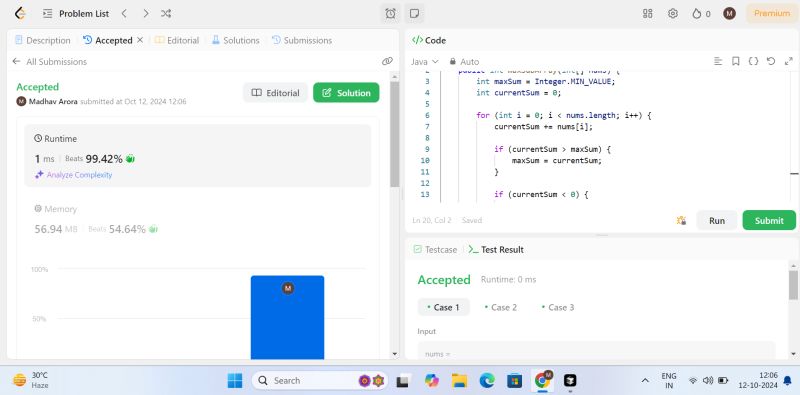Image resolution: width=800 pixels, height=395 pixels.
Task: Open the Problem List panel
Action: coord(76,14)
